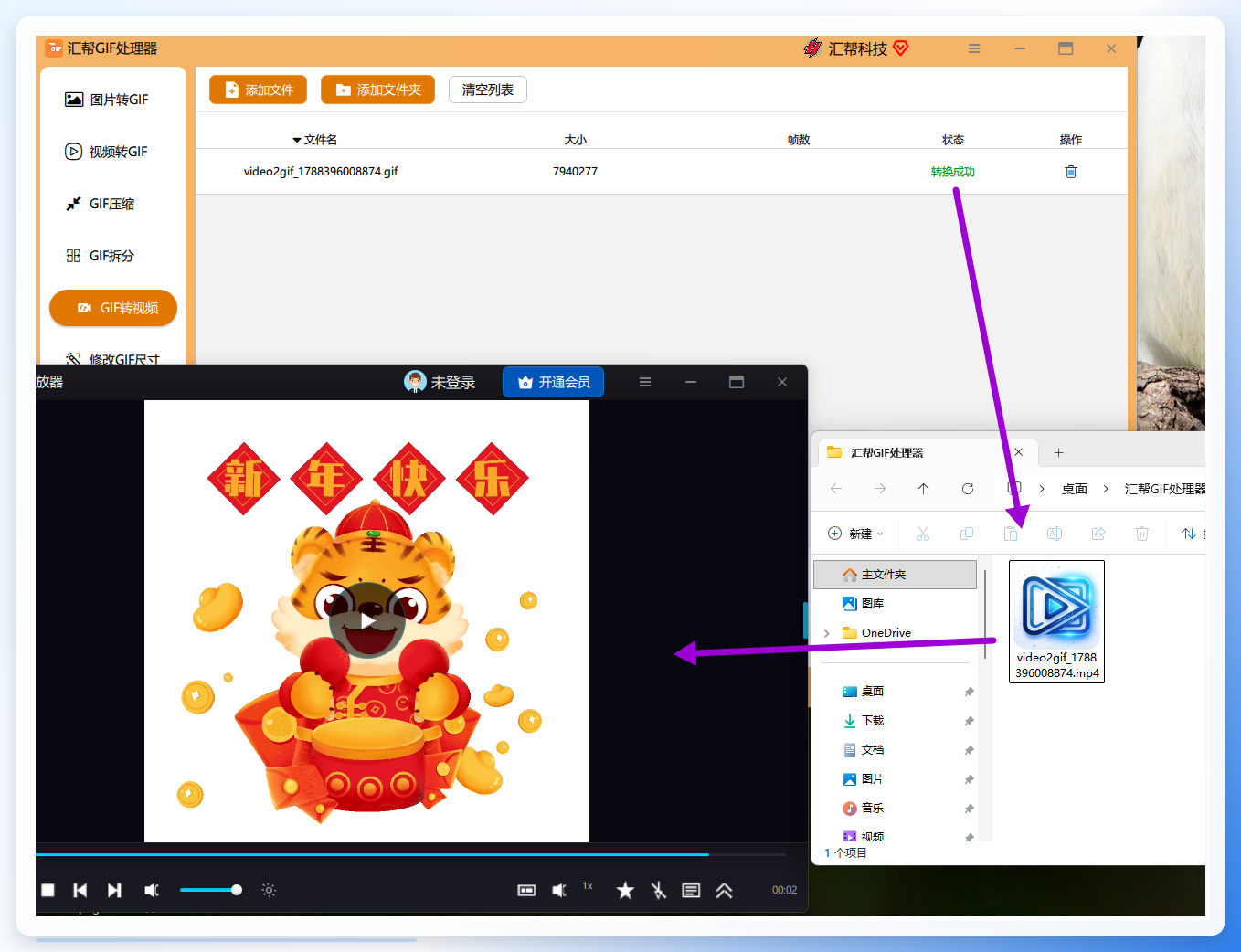Go up one folder in Explorer
The height and width of the screenshot is (952, 1241).
924,489
